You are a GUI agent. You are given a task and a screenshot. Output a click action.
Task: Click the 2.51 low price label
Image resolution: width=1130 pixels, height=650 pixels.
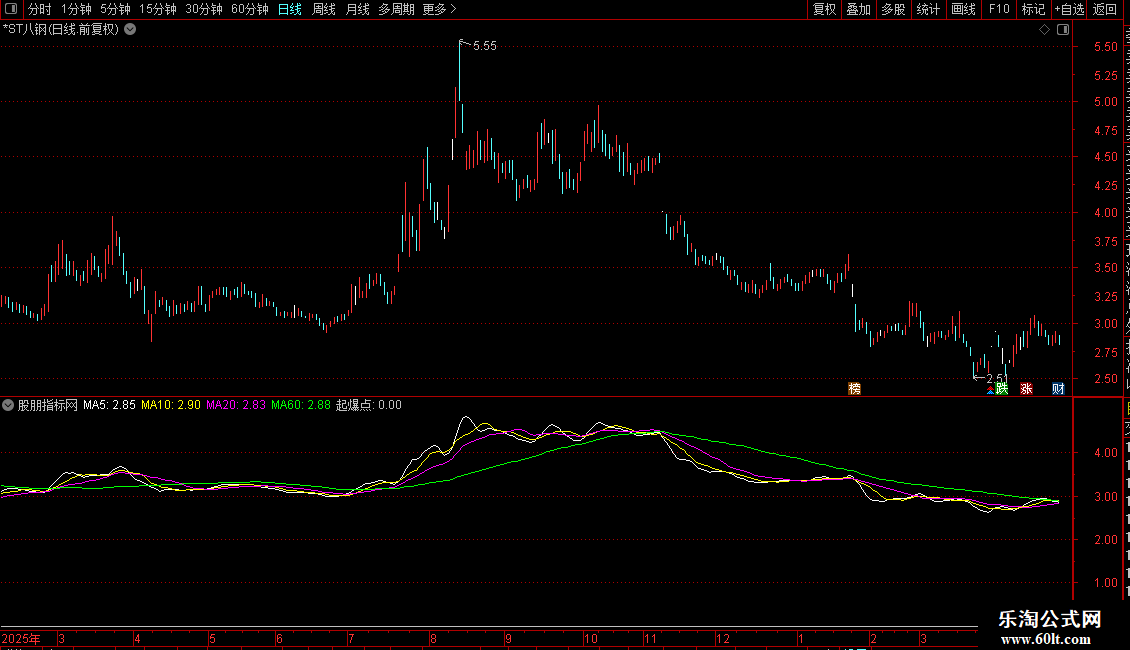997,378
